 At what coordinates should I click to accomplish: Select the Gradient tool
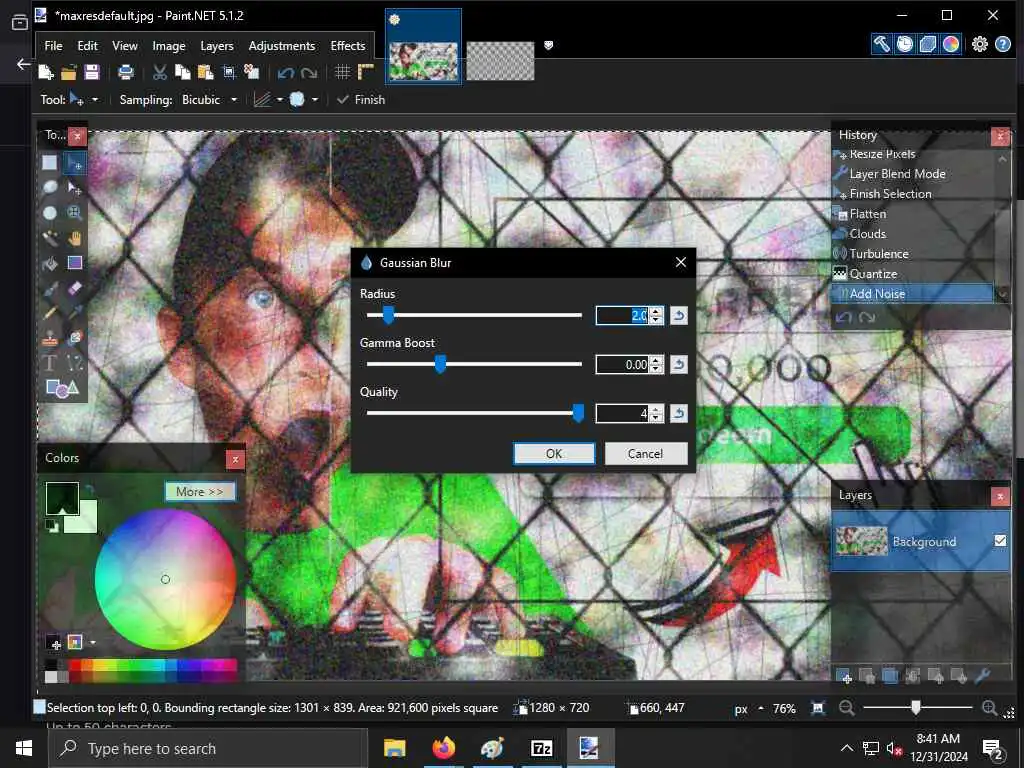[74, 263]
